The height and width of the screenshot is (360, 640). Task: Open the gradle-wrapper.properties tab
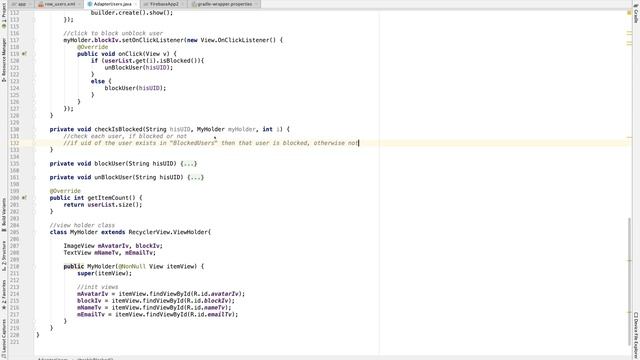[225, 4]
